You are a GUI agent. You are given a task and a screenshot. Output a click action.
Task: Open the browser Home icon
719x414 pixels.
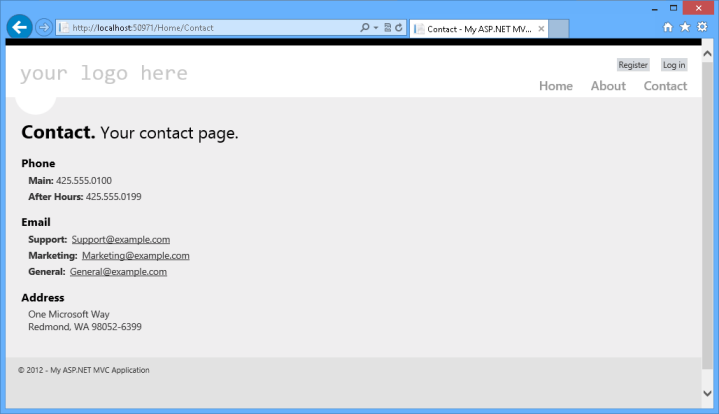[668, 27]
